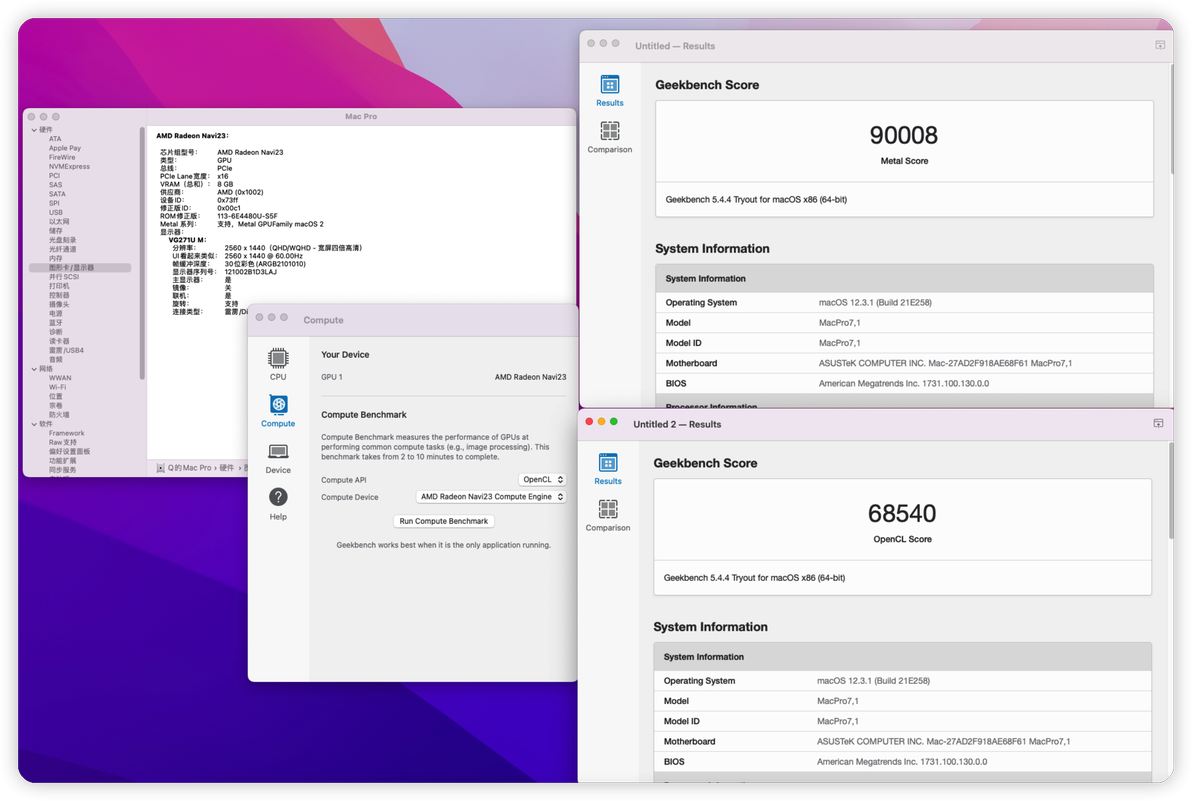Select 以太网 in the sidebar
This screenshot has width=1192, height=801.
(x=59, y=222)
